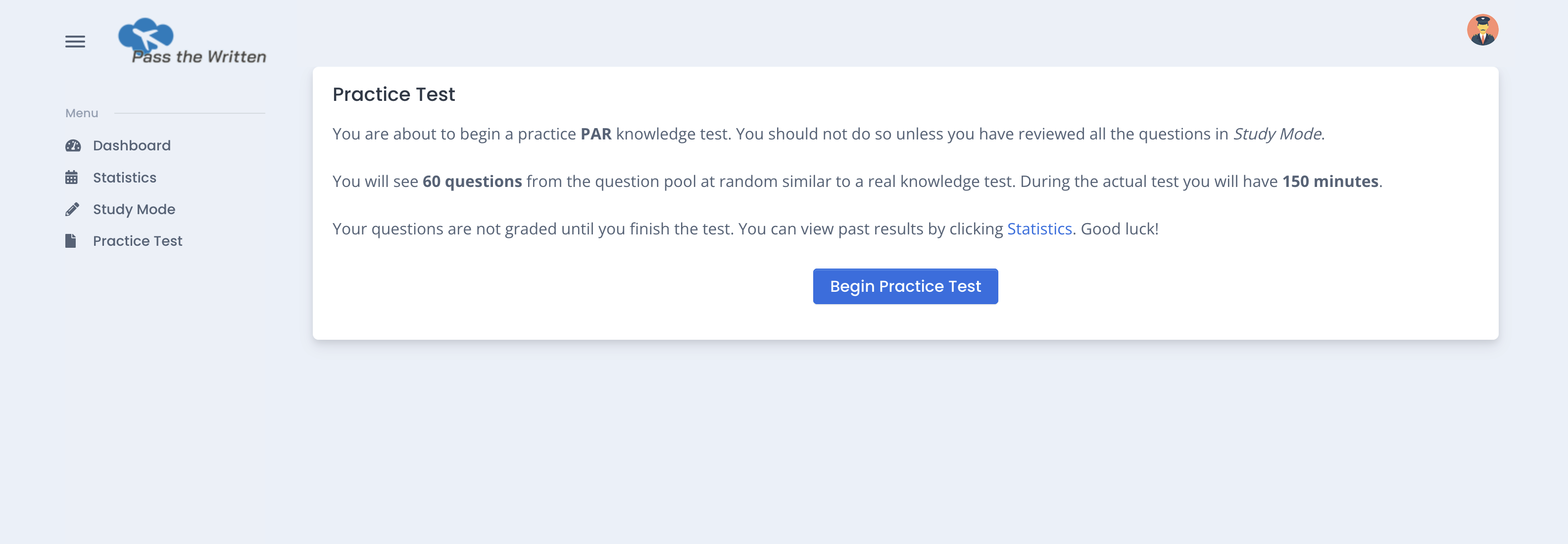Click the Practice Test document icon
Screen dimensions: 1568x544
[x=71, y=241]
